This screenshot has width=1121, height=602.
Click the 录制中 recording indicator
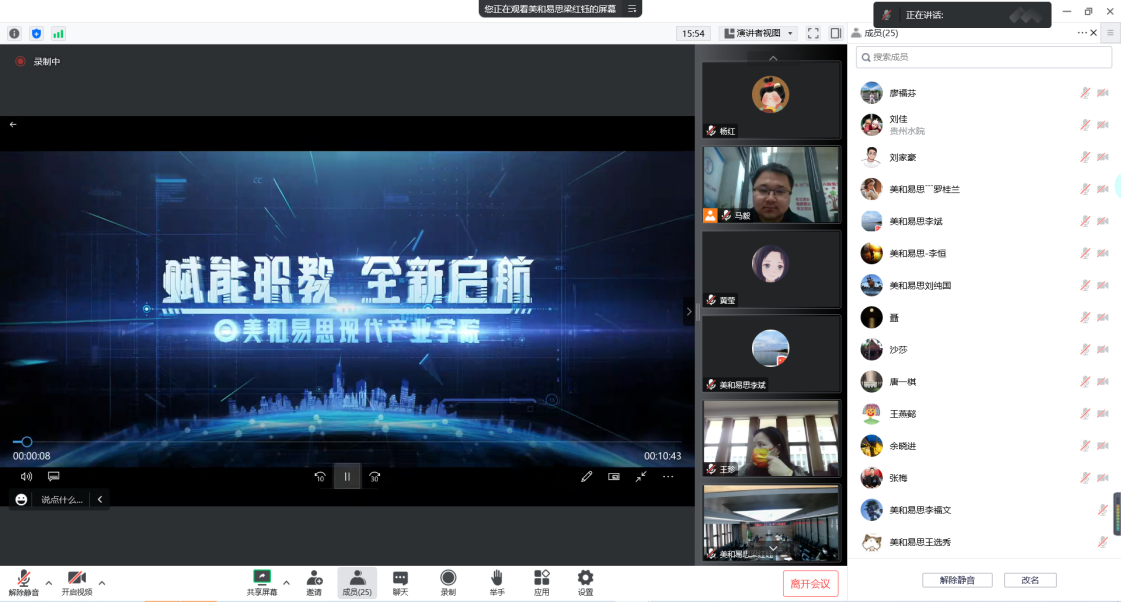pos(38,61)
